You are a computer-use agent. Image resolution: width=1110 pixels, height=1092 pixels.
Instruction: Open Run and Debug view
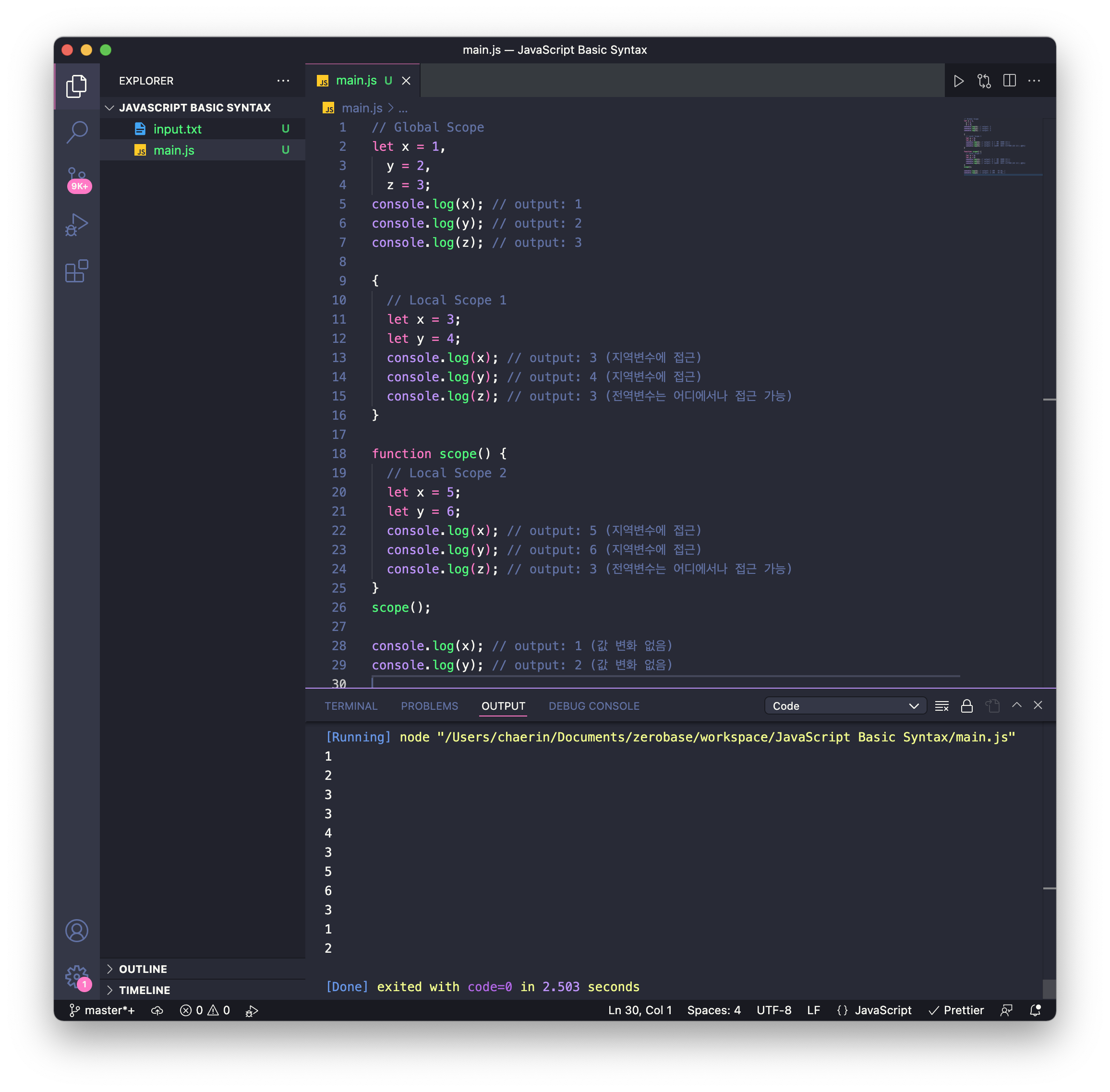[x=77, y=225]
